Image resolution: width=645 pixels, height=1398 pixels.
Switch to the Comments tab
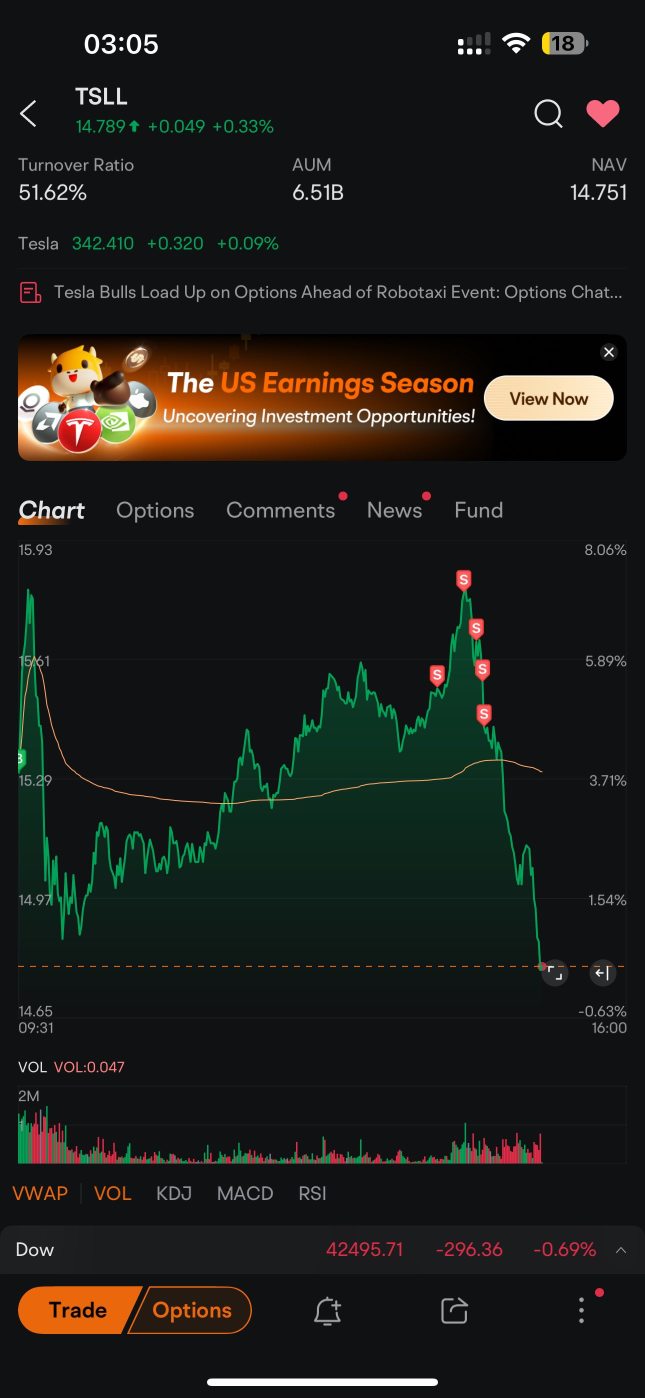tap(281, 510)
